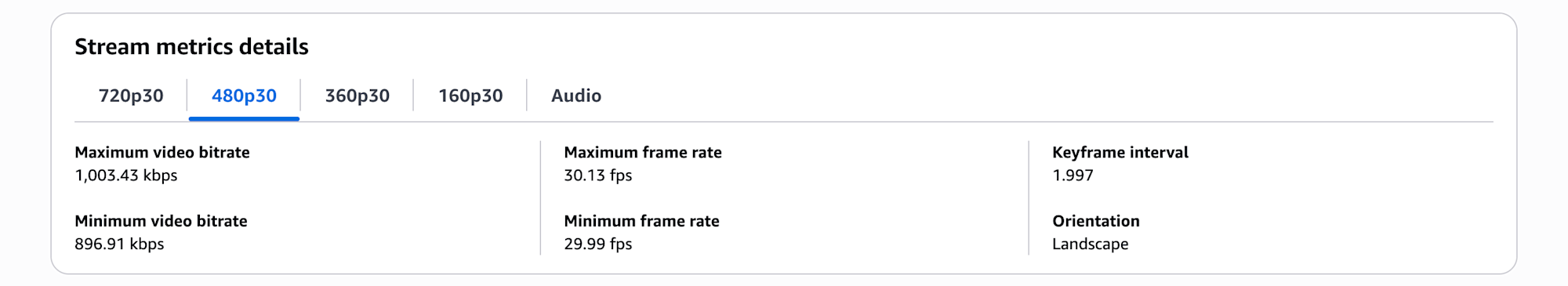Click the Minimum frame rate label
The width and height of the screenshot is (1568, 286).
click(x=641, y=221)
